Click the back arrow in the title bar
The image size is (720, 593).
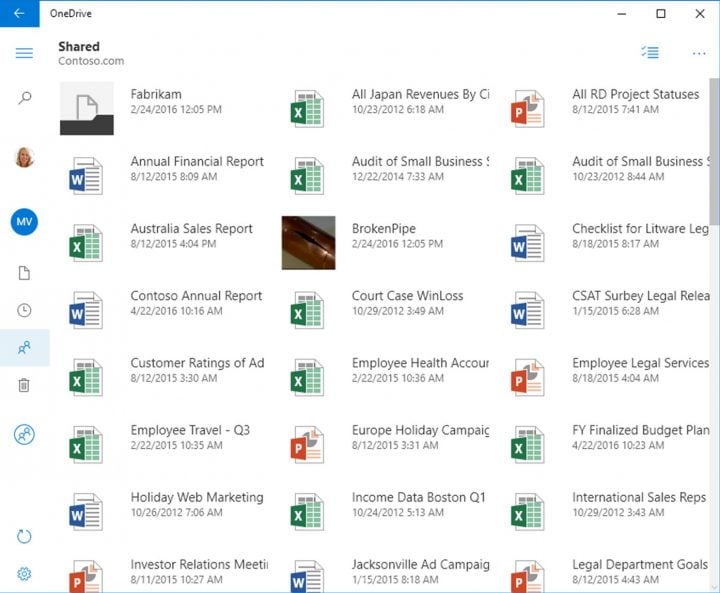(19, 13)
